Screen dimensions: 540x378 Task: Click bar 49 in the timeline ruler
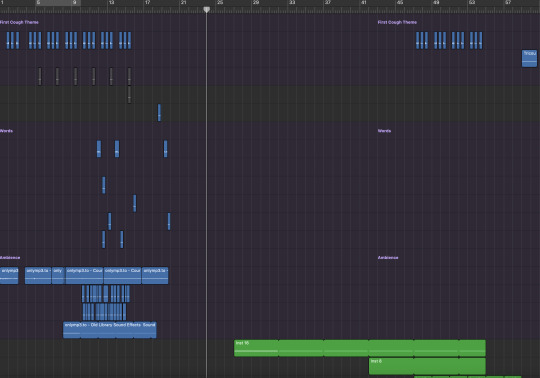[436, 2]
